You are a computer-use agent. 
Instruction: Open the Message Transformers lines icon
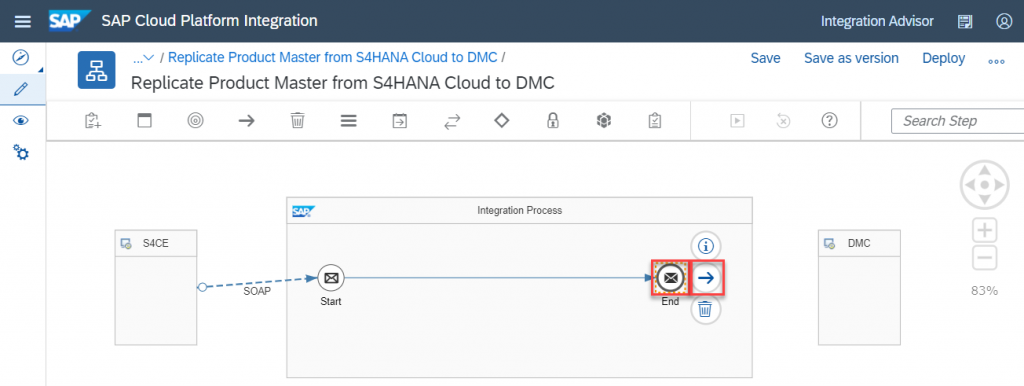coord(349,121)
